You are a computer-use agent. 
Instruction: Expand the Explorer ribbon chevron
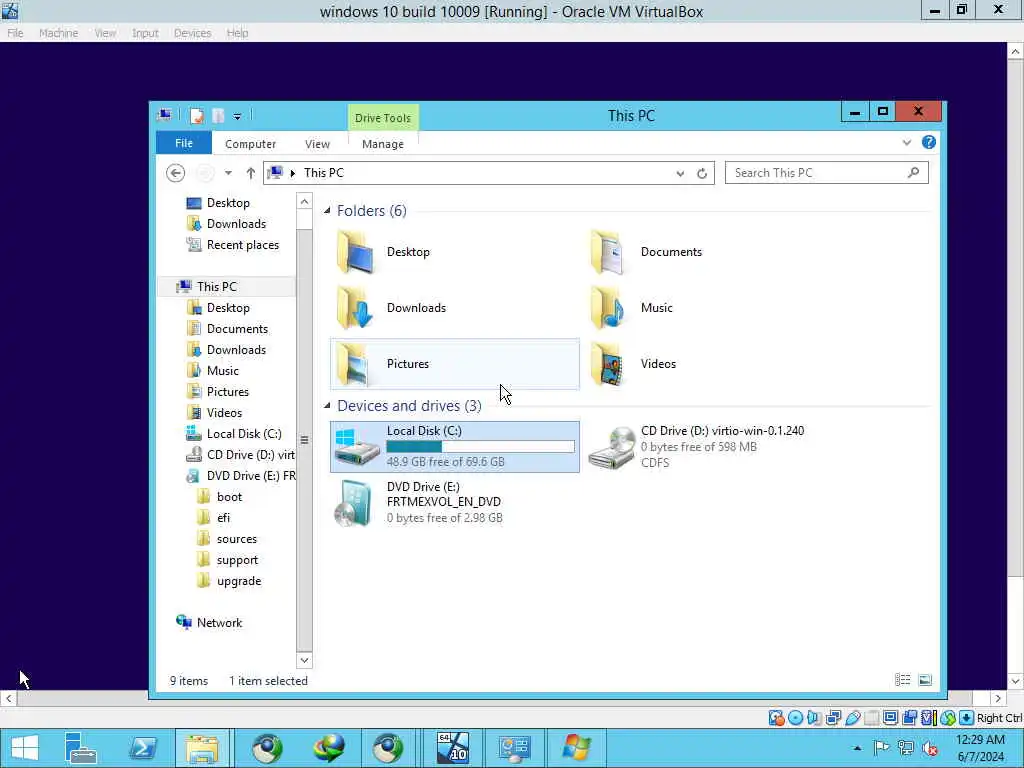(x=906, y=142)
